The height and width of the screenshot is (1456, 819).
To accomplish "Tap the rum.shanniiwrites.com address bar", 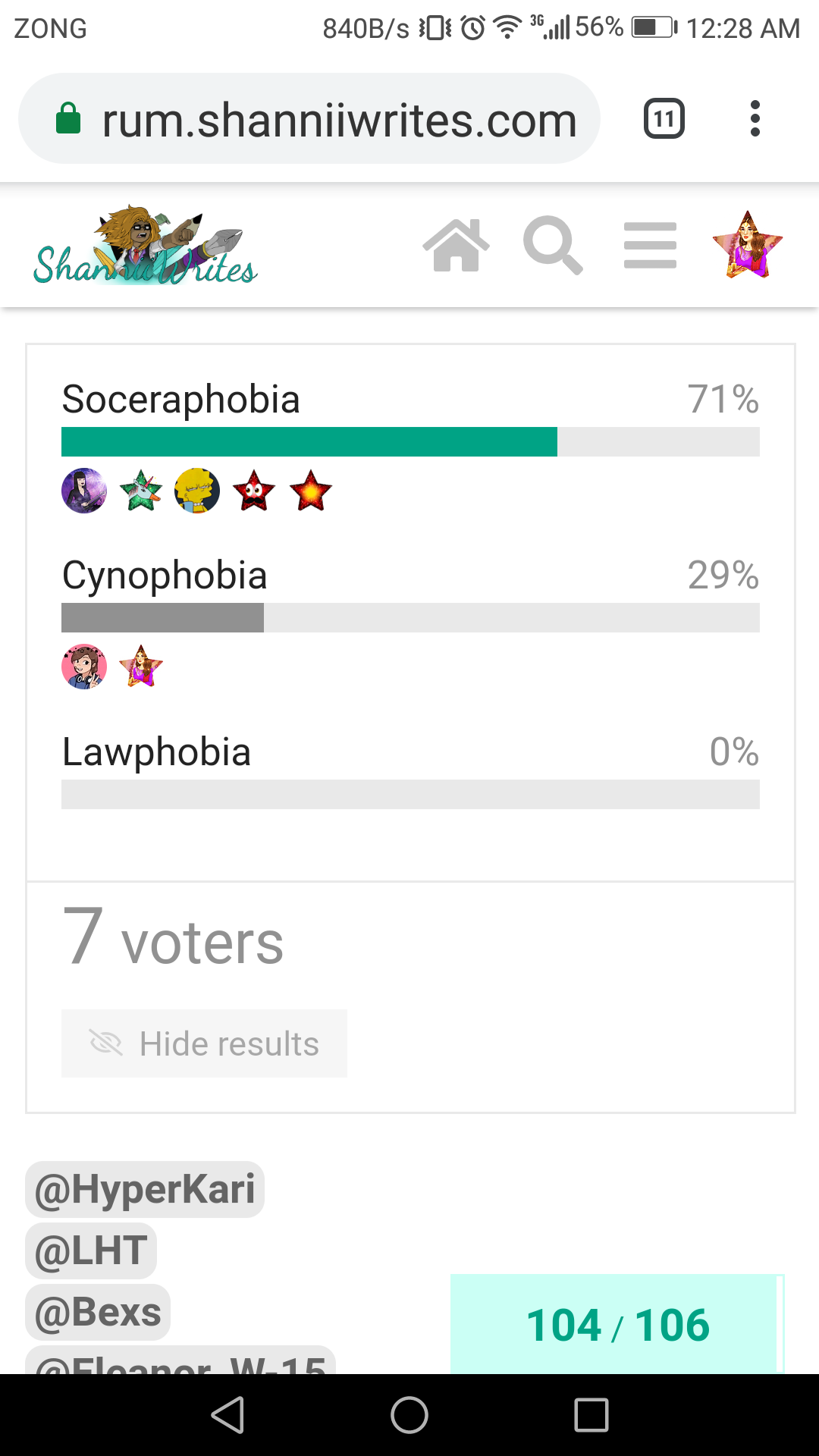I will click(309, 119).
